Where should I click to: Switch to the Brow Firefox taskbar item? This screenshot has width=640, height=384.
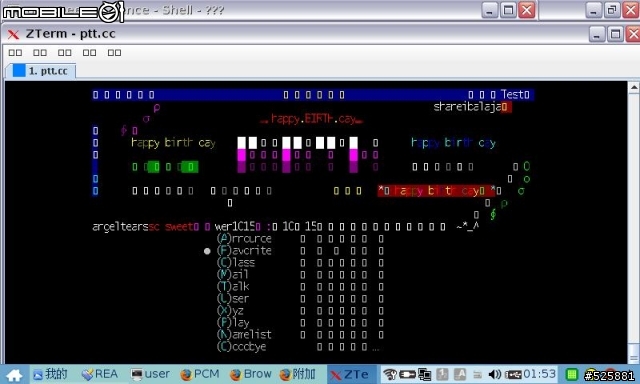[251, 374]
